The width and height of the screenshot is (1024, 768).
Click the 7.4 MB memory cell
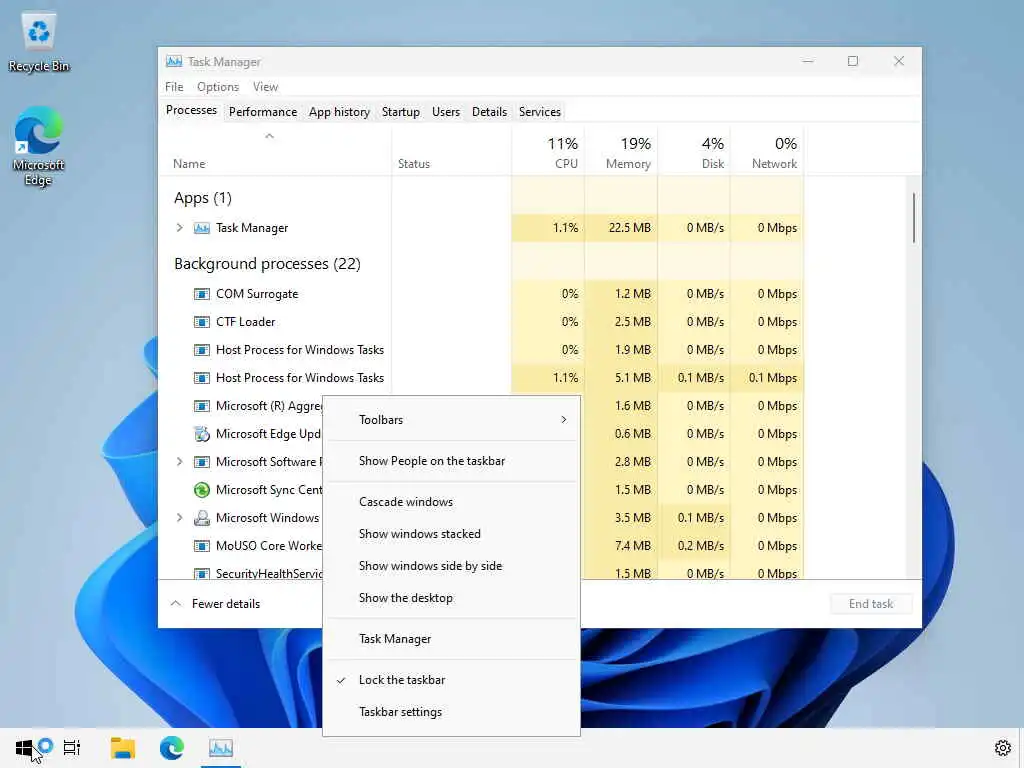621,546
